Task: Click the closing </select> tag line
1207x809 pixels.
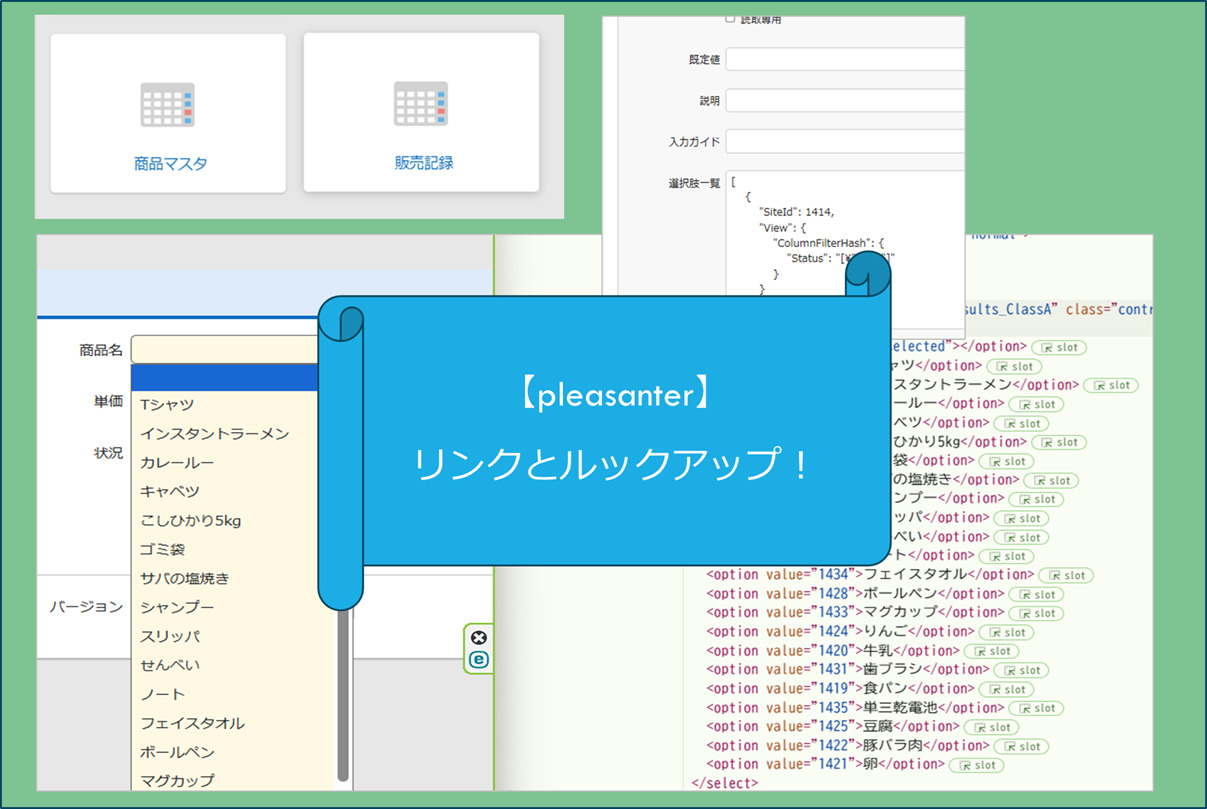Action: click(x=725, y=784)
